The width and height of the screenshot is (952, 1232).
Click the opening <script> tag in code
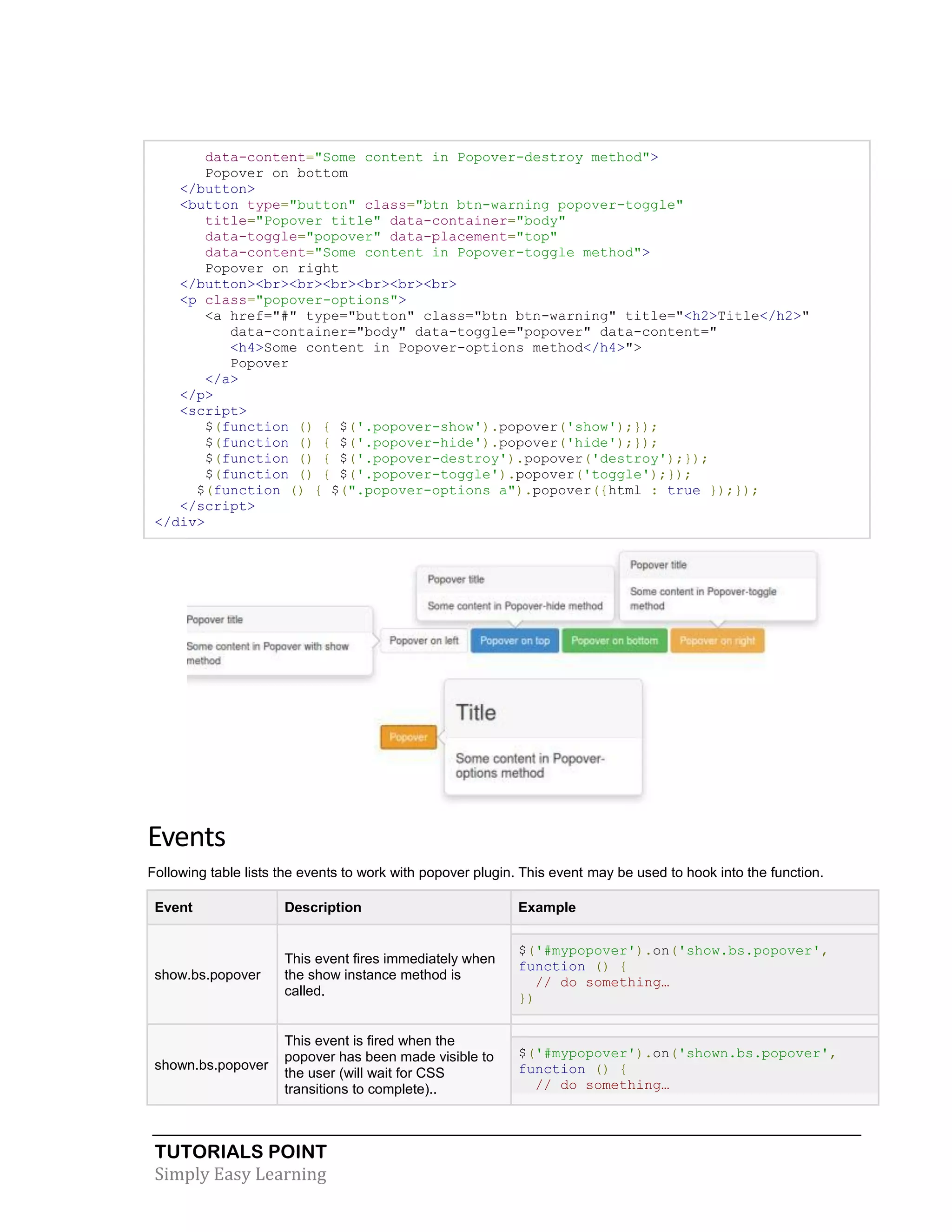point(213,411)
